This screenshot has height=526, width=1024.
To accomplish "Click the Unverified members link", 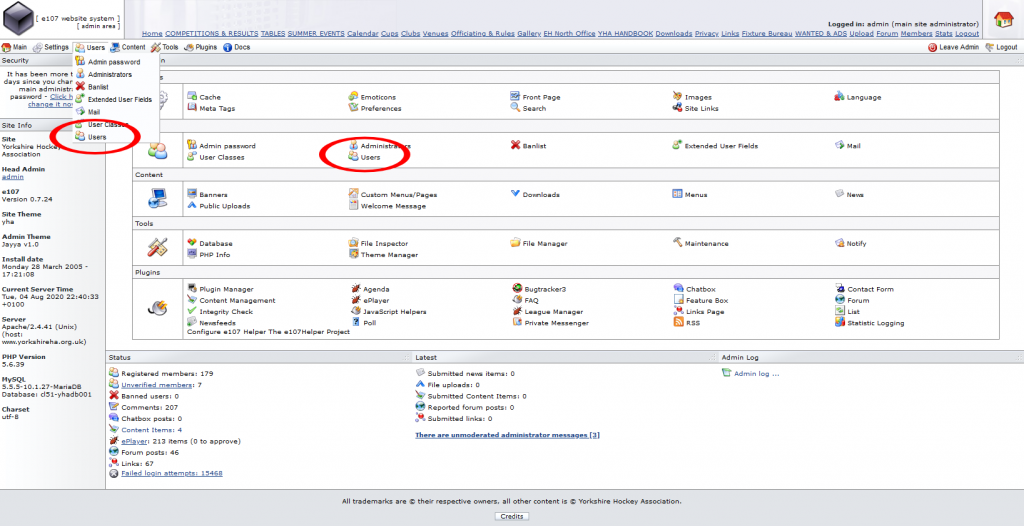I will (x=157, y=384).
